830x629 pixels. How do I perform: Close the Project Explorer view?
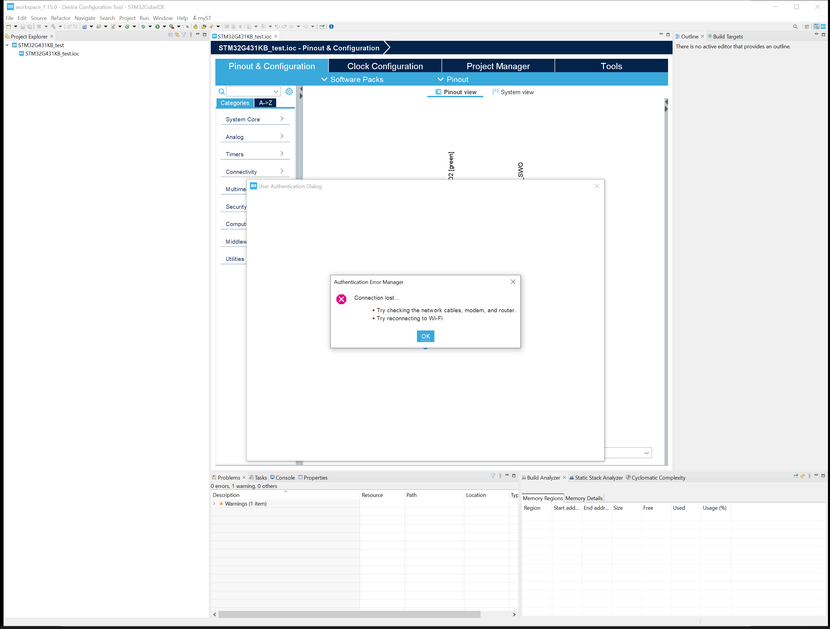click(51, 37)
